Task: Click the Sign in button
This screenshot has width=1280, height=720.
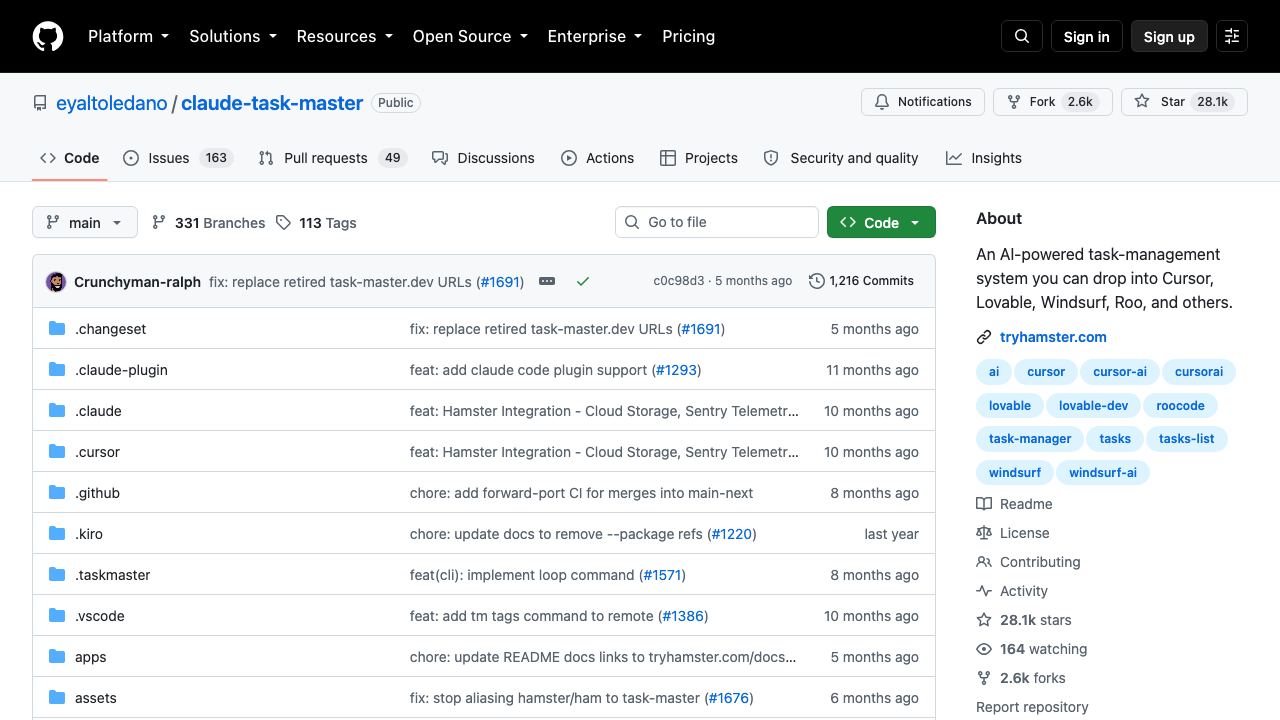Action: (x=1086, y=36)
